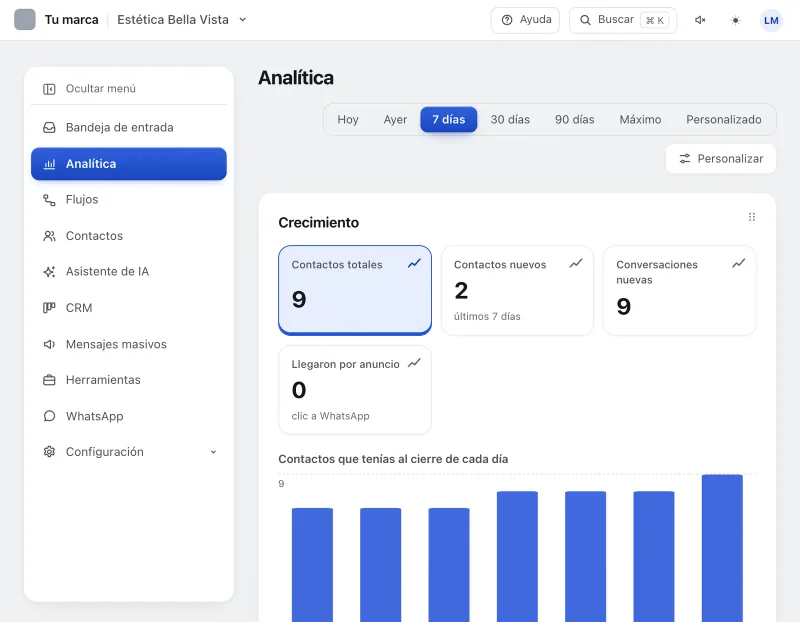The height and width of the screenshot is (622, 800).
Task: Click the Configuración gear icon
Action: [49, 452]
